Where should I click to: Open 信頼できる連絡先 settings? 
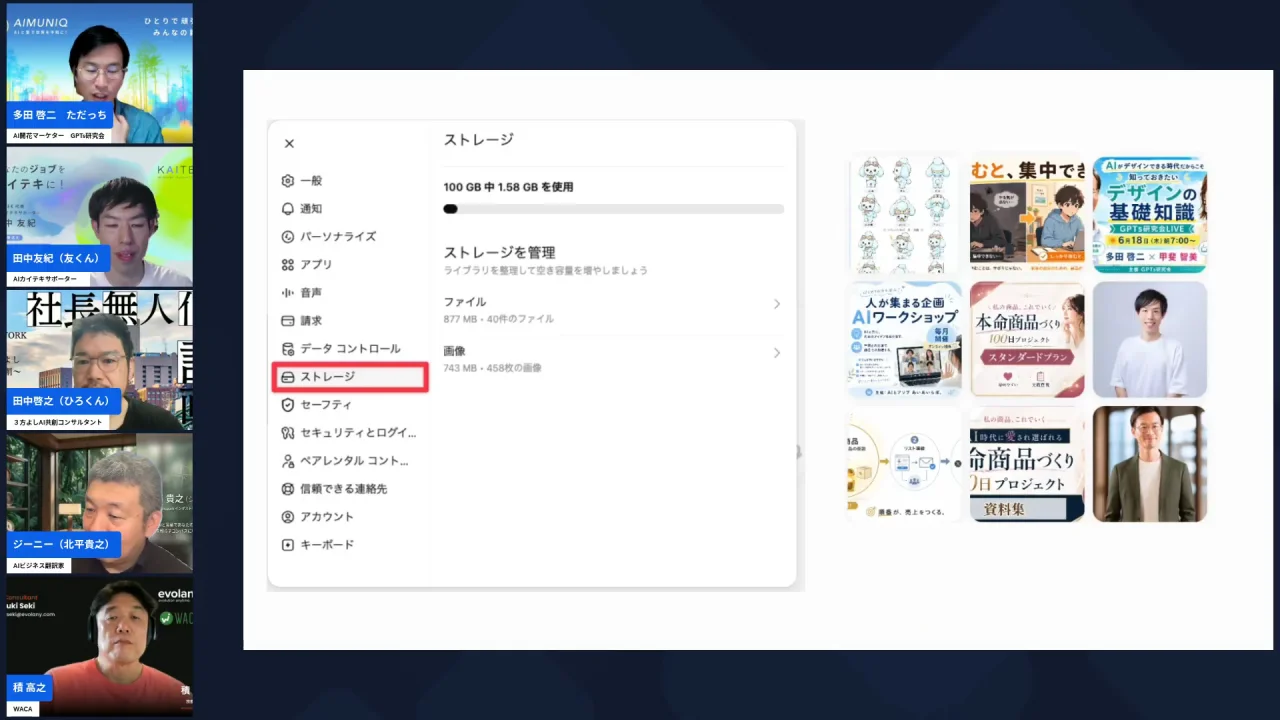click(350, 489)
